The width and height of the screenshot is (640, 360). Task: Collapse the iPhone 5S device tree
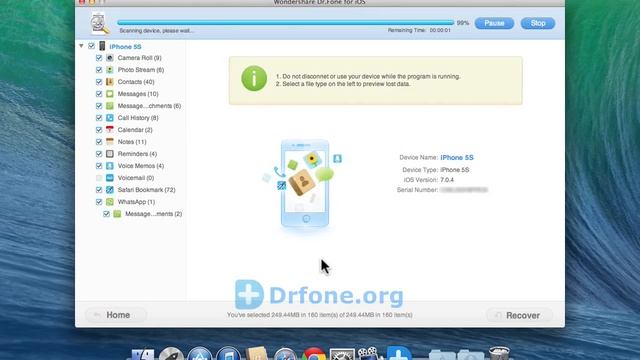(81, 46)
